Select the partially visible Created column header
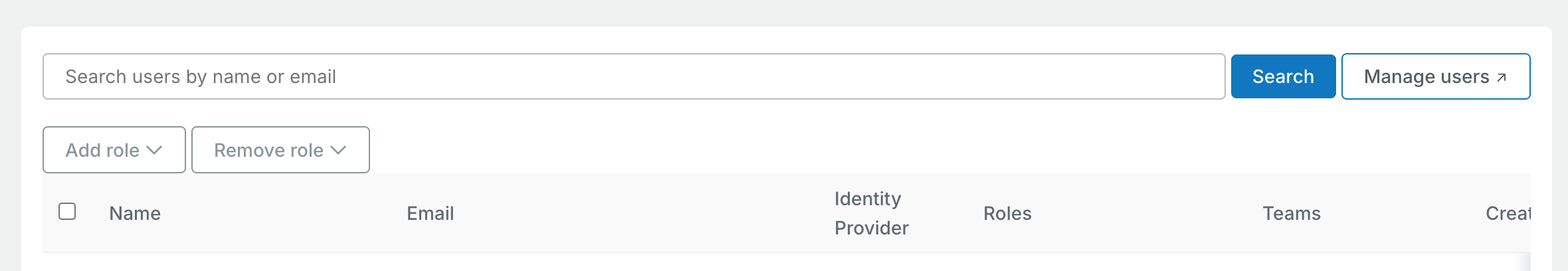 pyautogui.click(x=1508, y=213)
